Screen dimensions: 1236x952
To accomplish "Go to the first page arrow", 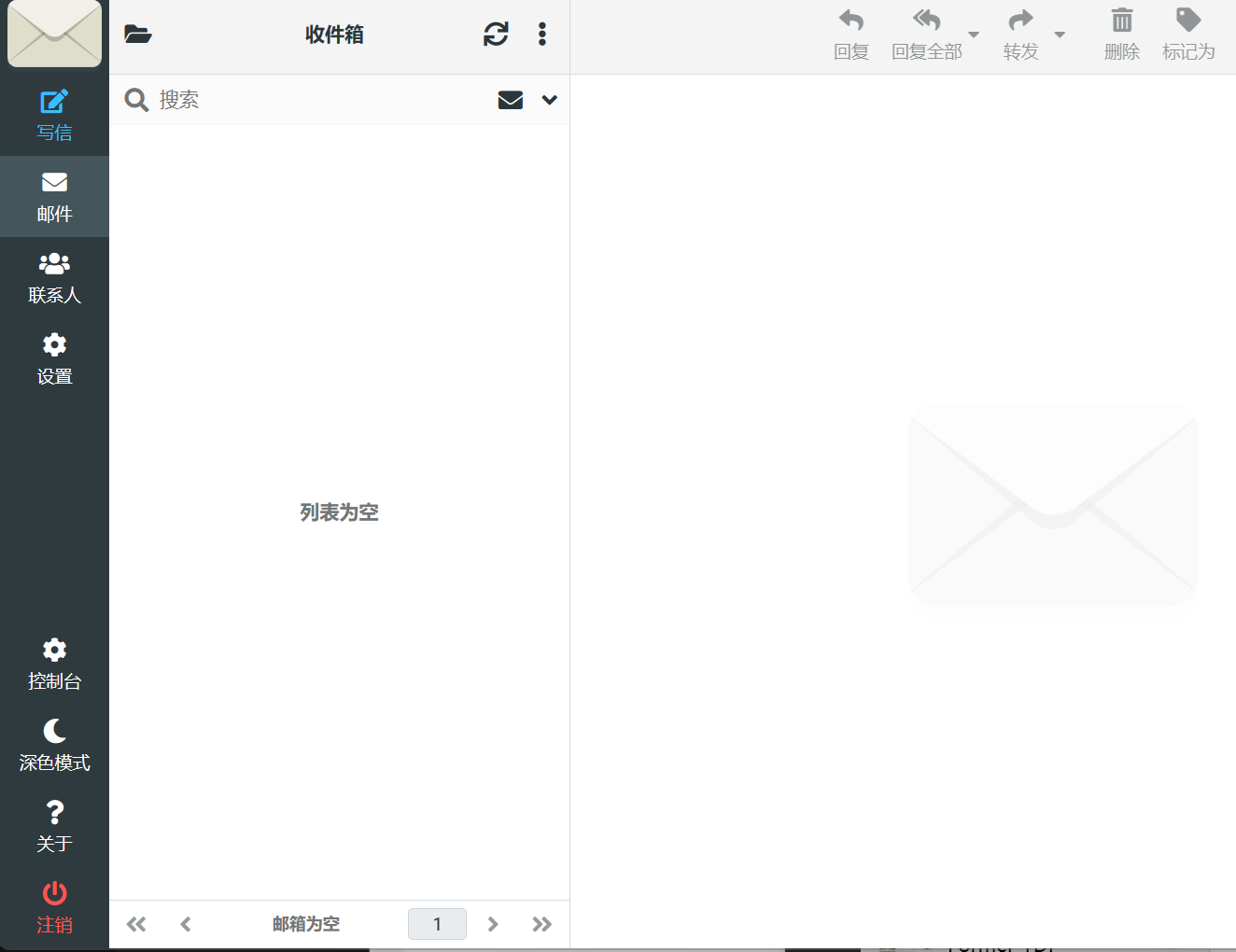I will (136, 924).
